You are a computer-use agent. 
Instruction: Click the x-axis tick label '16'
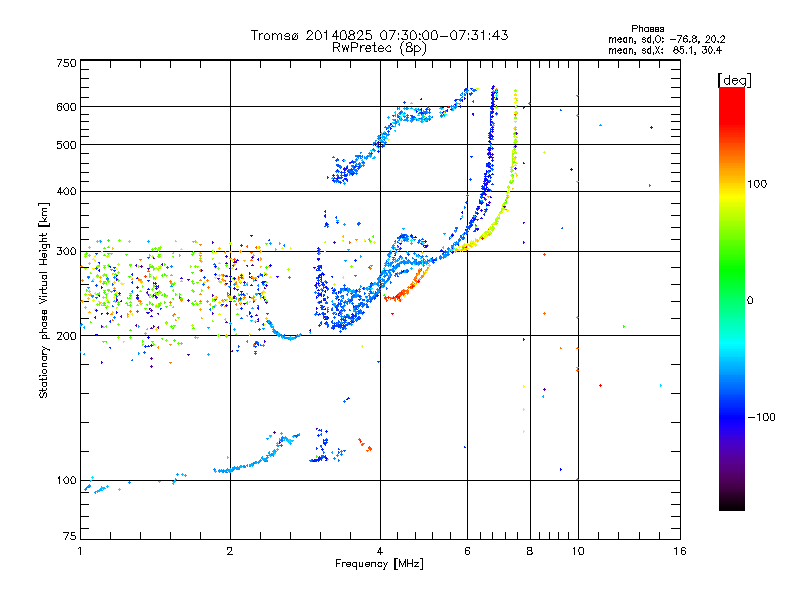coord(680,551)
